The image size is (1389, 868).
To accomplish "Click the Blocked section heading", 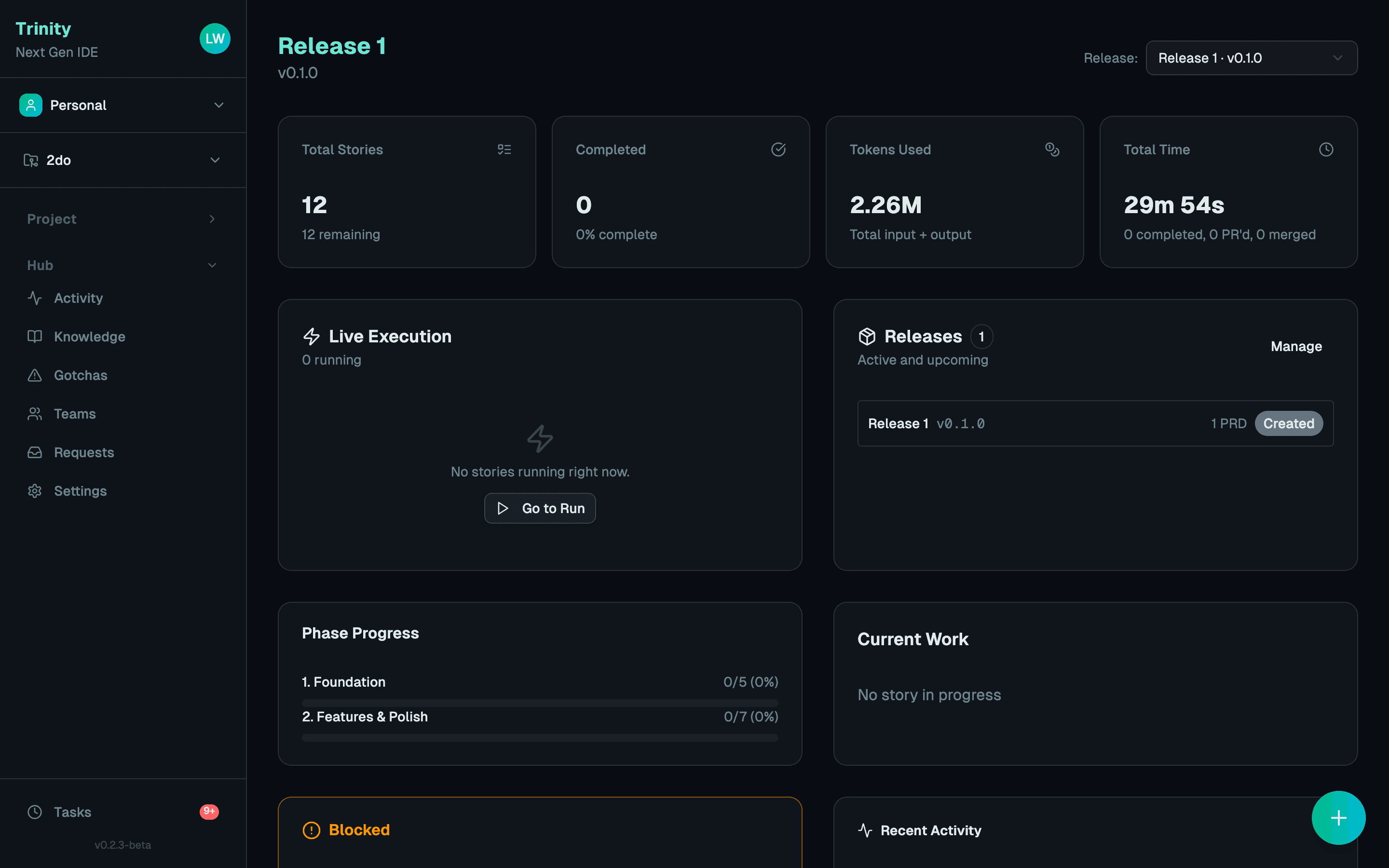I will coord(359,830).
